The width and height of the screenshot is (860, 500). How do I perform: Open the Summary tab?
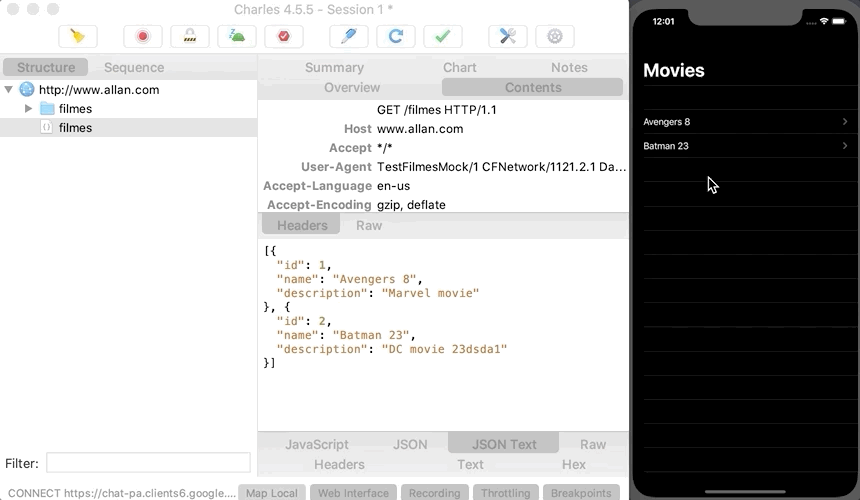334,67
